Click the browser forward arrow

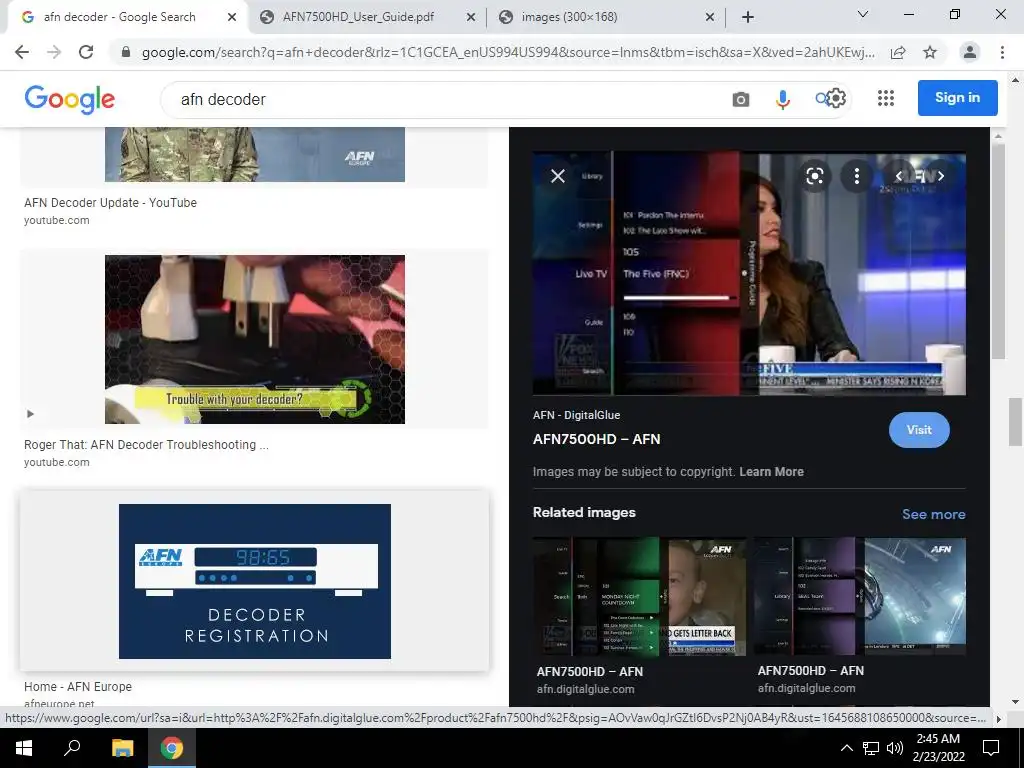[54, 52]
